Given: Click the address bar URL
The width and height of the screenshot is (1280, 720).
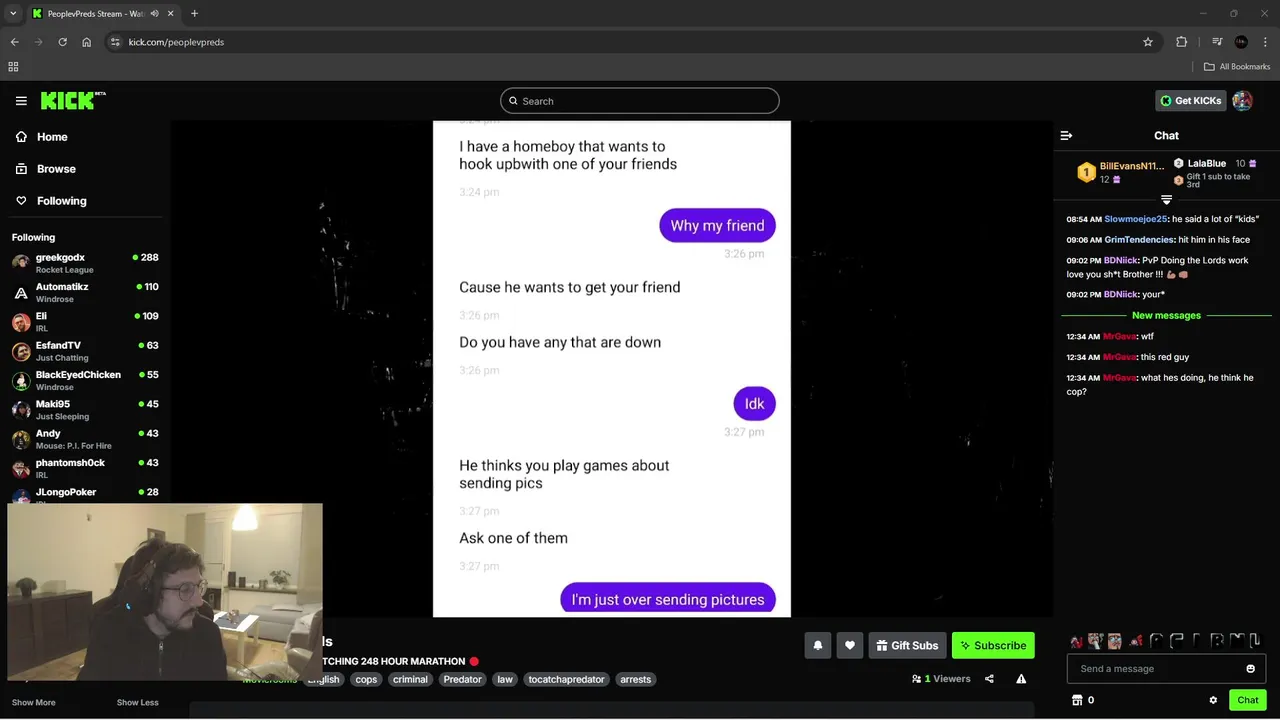Looking at the screenshot, I should coord(176,42).
